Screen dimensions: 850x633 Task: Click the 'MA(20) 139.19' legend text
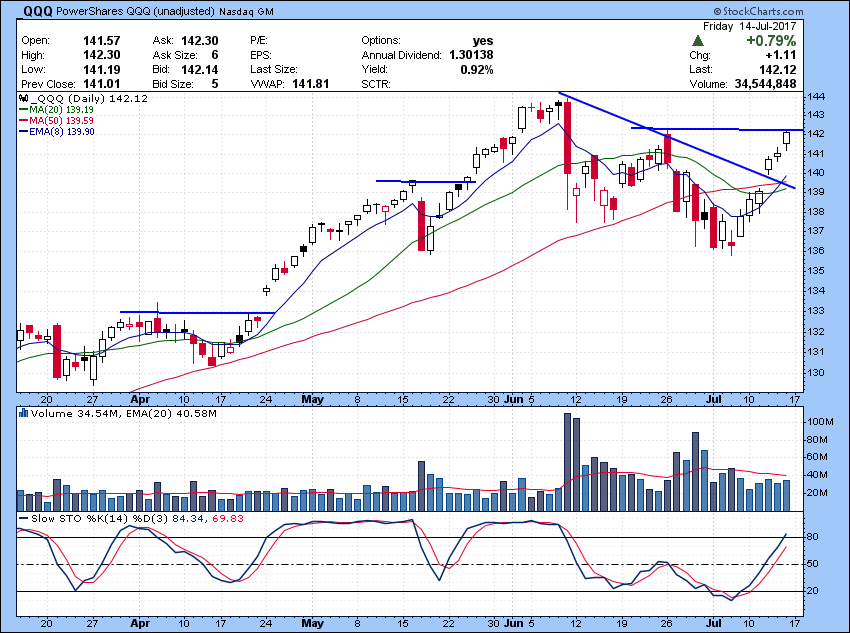[x=61, y=109]
